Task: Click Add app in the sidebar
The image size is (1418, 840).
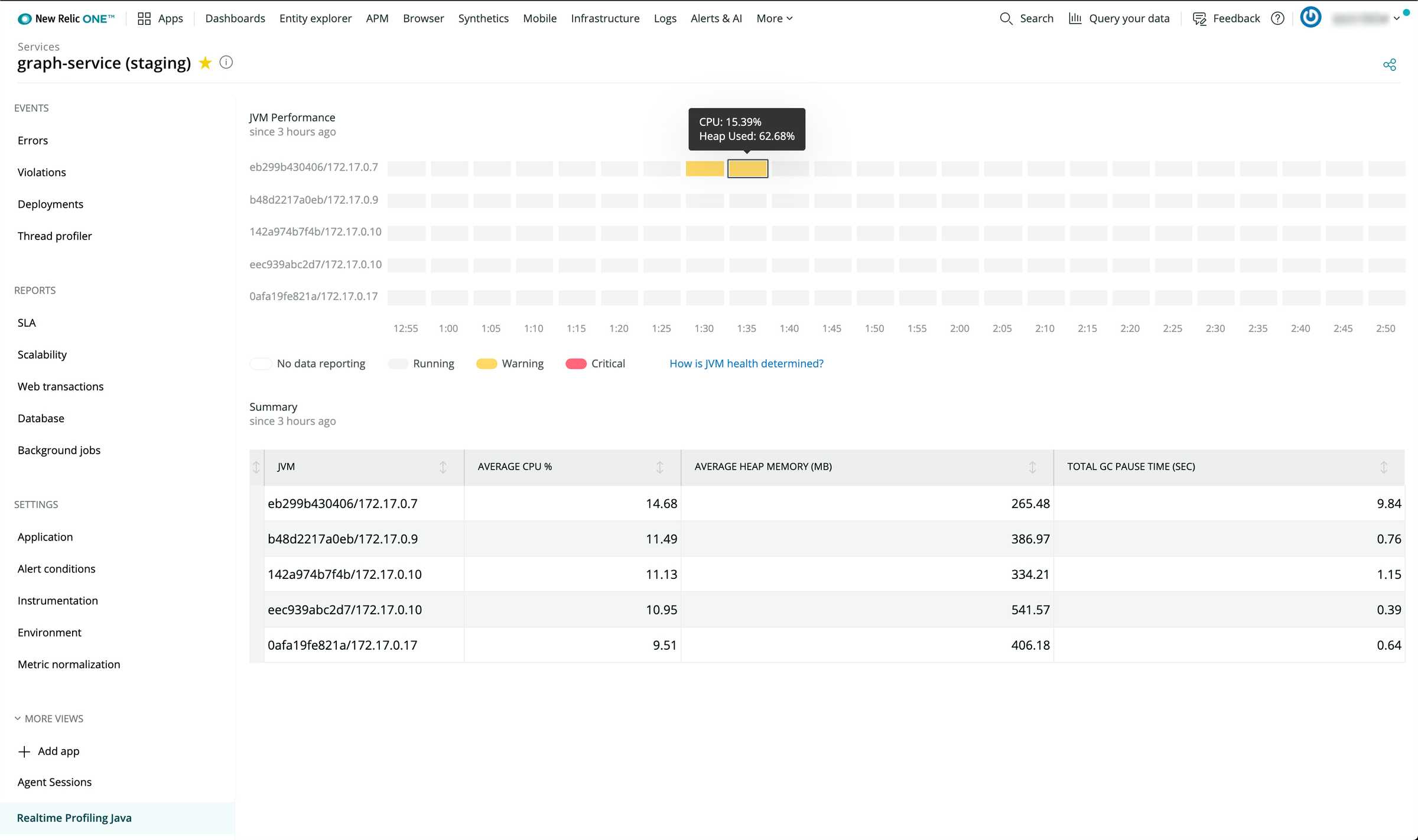Action: [x=58, y=751]
